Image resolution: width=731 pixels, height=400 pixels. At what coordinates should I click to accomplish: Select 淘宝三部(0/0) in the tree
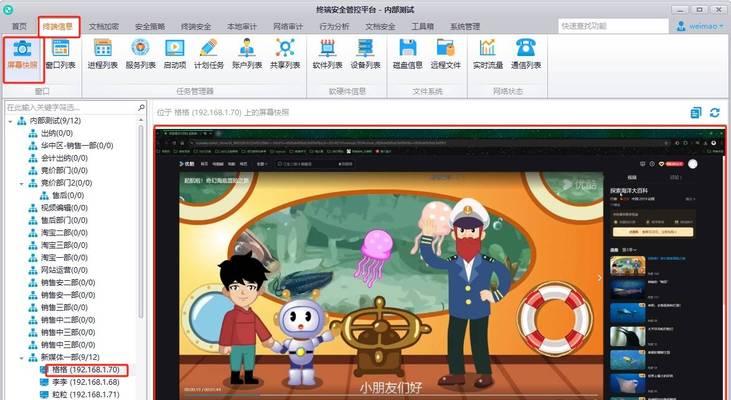click(x=64, y=245)
